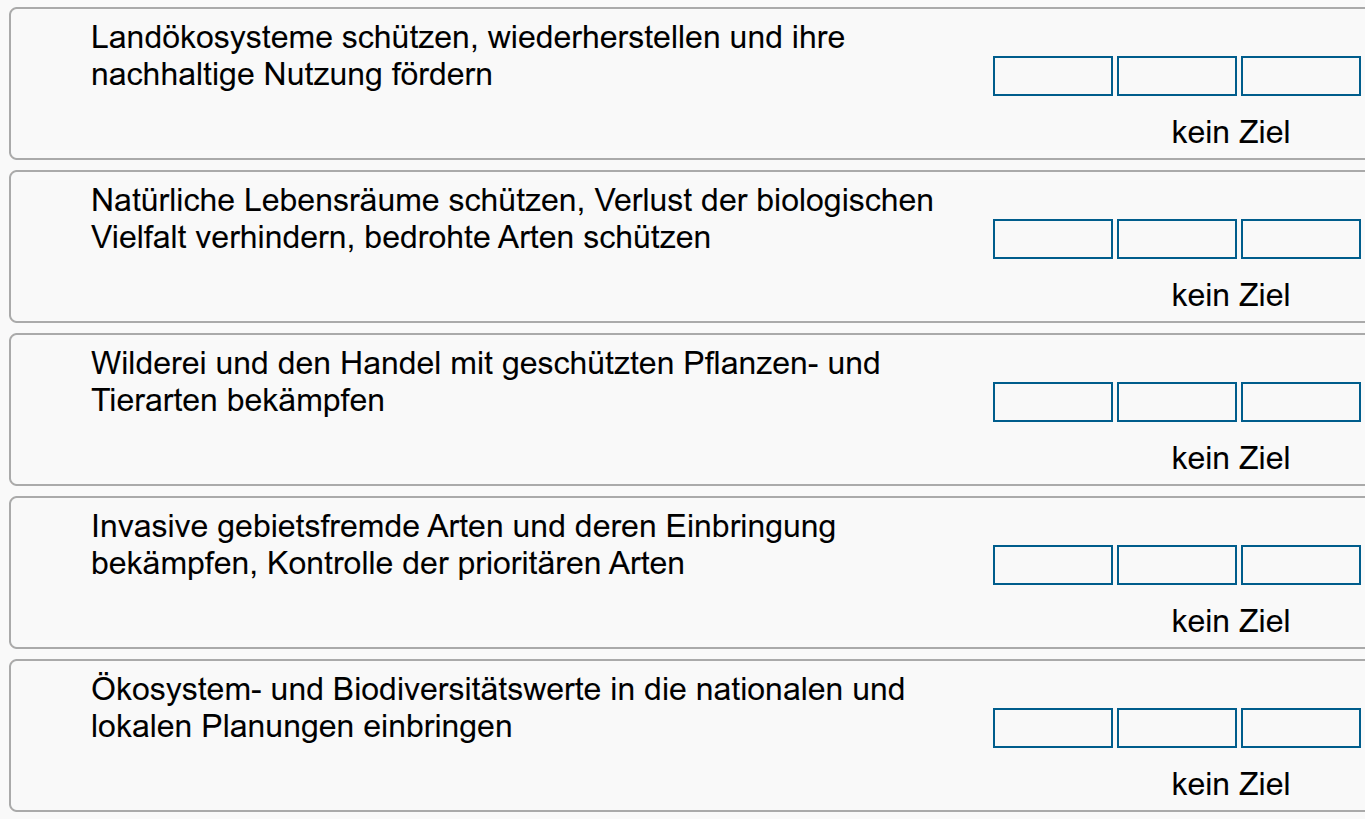The width and height of the screenshot is (1365, 819).
Task: Select middle rating box for Landökosysteme schützen
Action: [x=1177, y=76]
